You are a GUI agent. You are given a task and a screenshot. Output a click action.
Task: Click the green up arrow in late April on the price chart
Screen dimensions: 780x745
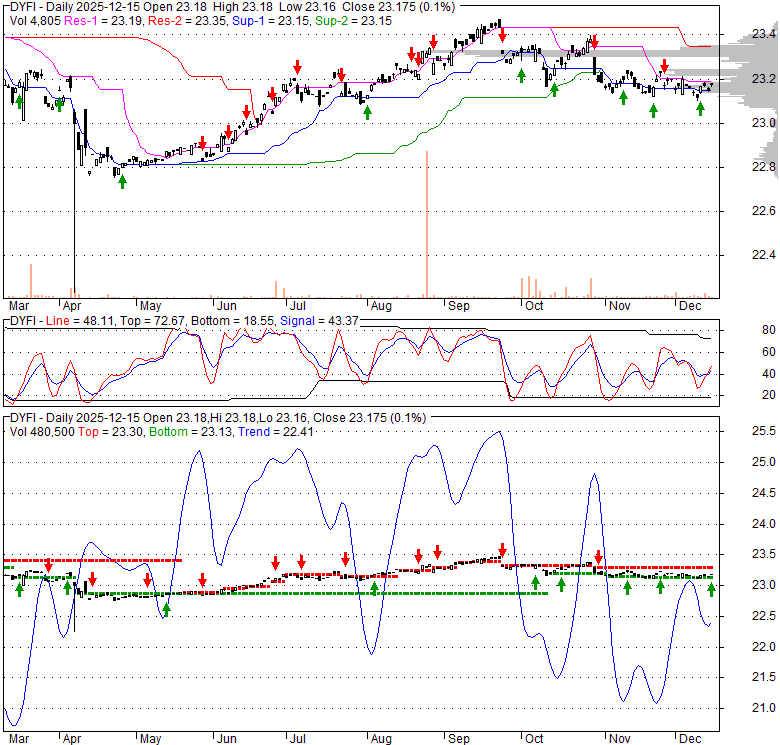(122, 180)
